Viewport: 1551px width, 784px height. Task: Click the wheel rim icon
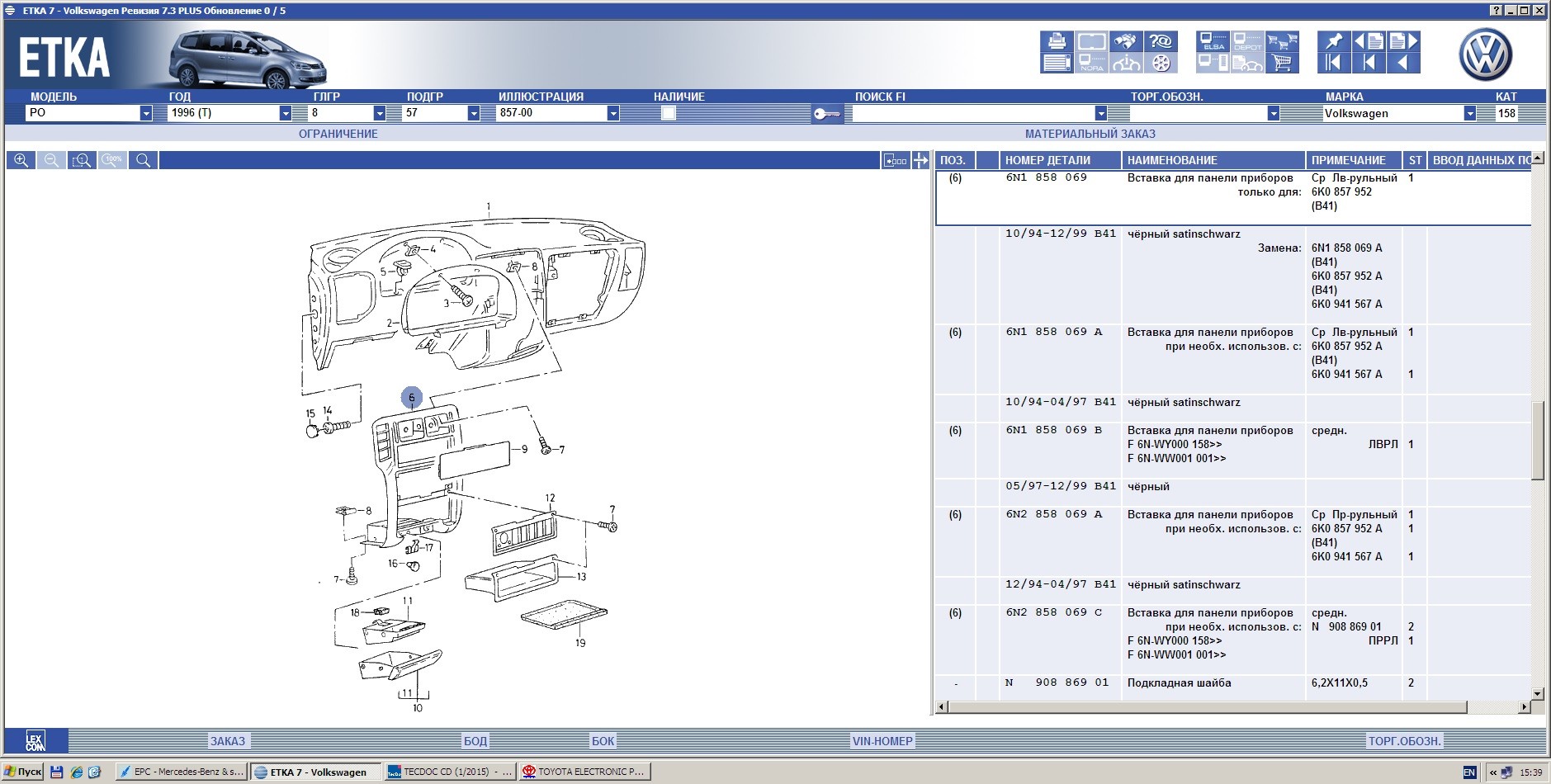tap(1161, 63)
